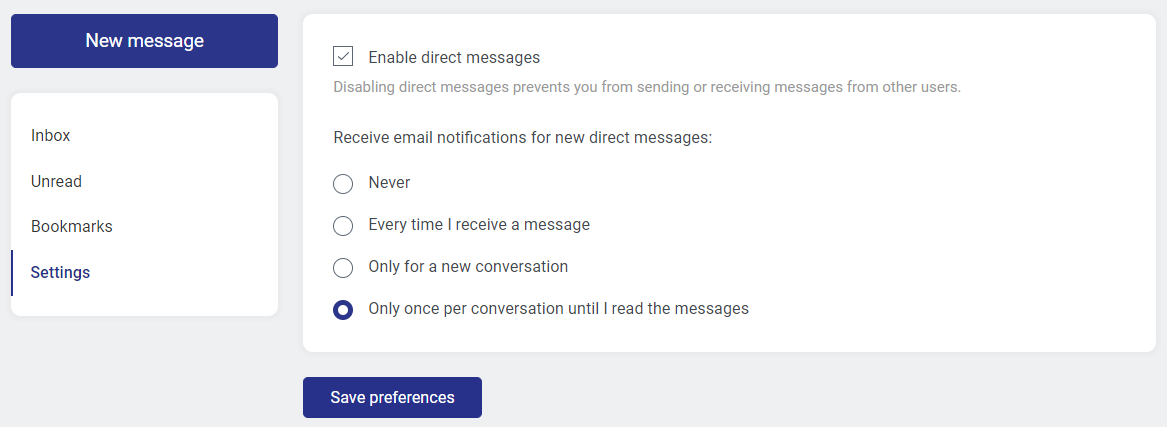Viewport: 1167px width, 427px height.
Task: Click the 'Never' option label text
Action: [x=389, y=183]
